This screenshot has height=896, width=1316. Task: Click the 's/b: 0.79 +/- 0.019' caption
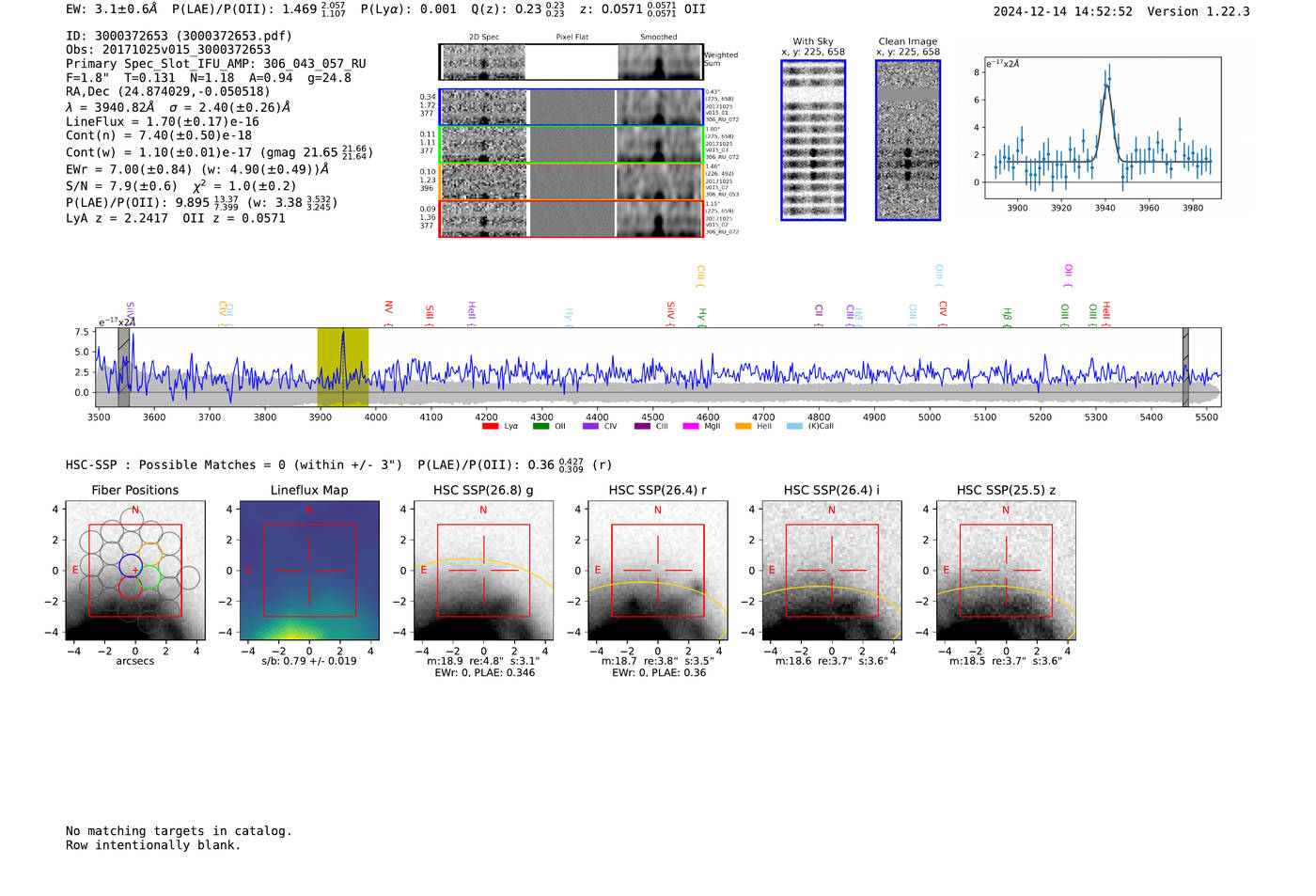tap(309, 661)
